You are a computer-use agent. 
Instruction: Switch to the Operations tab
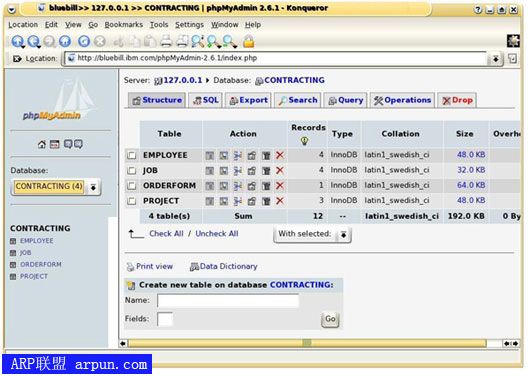coord(402,100)
